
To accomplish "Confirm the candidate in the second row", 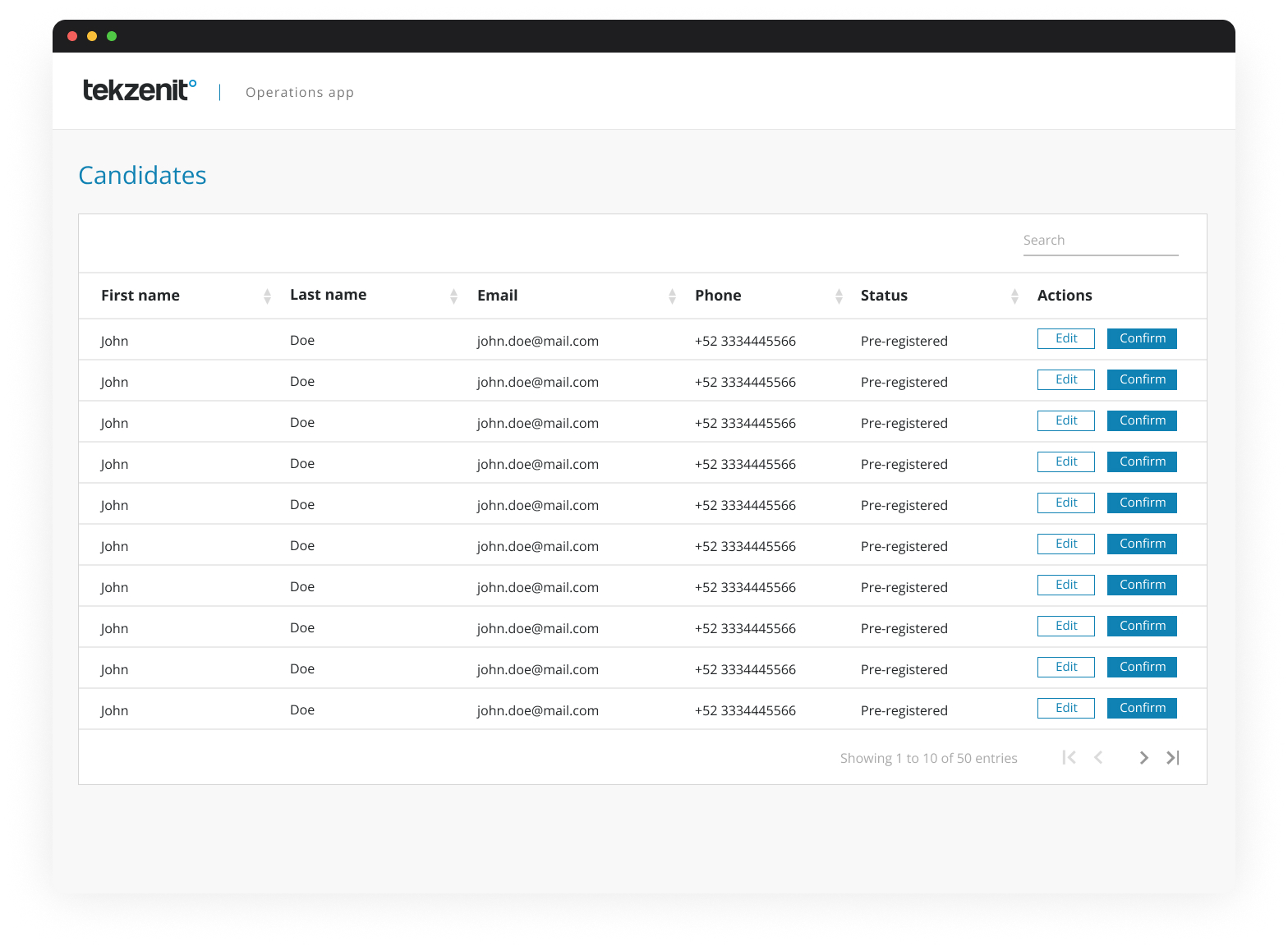I will 1142,379.
